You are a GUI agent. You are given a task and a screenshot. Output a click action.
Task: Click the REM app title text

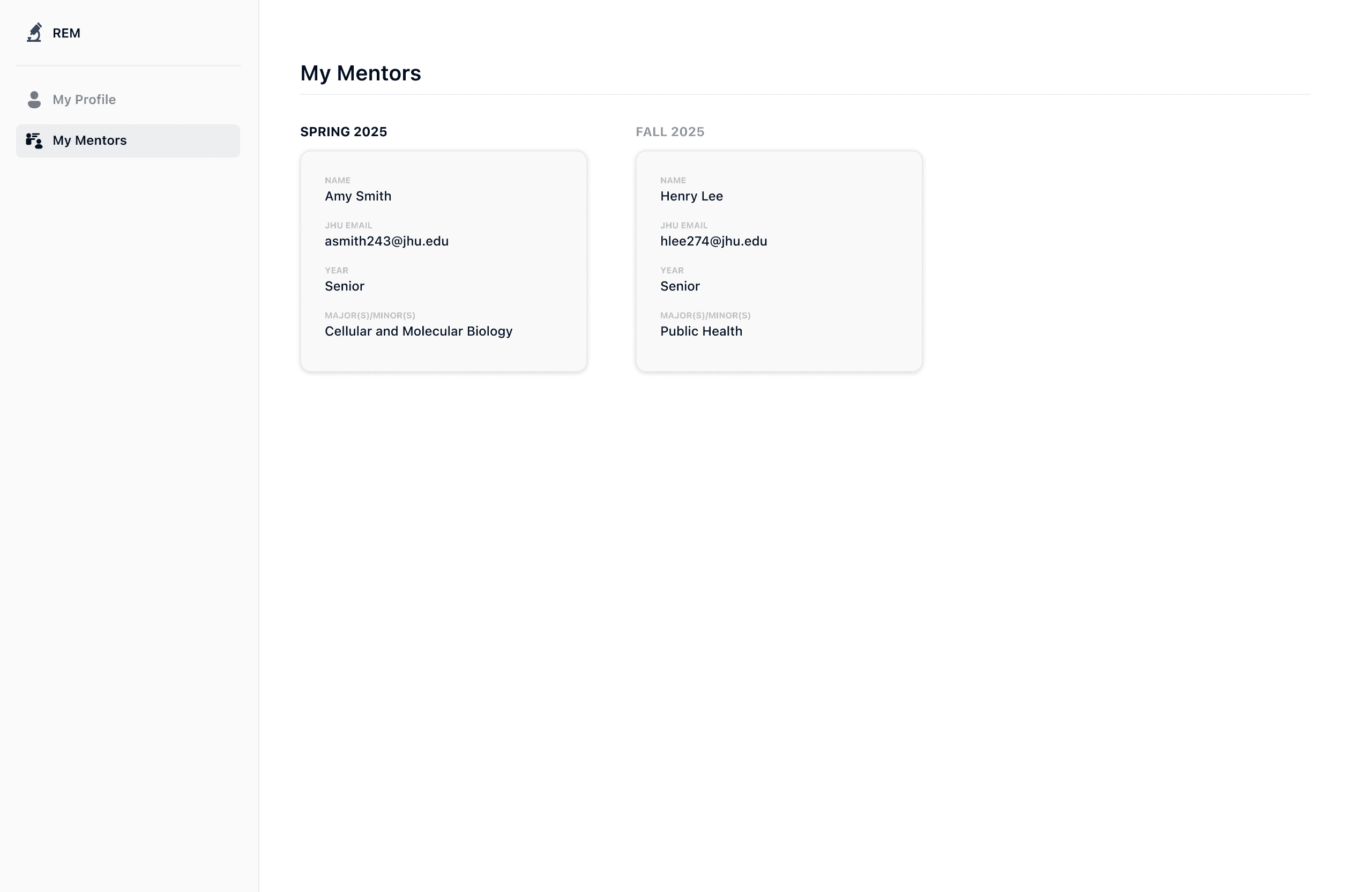[x=66, y=33]
